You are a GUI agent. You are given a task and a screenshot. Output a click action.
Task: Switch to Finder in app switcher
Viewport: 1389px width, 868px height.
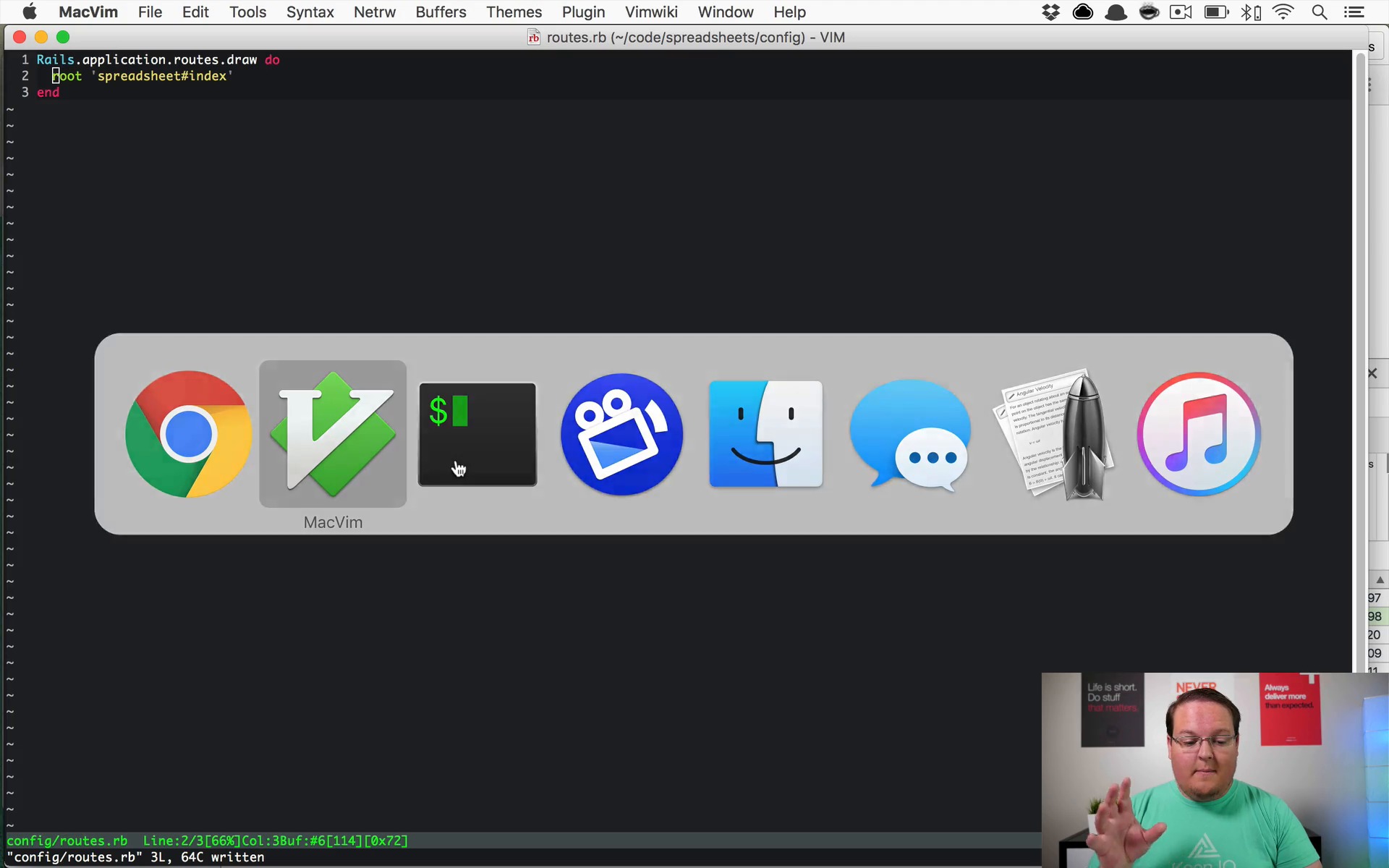coord(766,434)
